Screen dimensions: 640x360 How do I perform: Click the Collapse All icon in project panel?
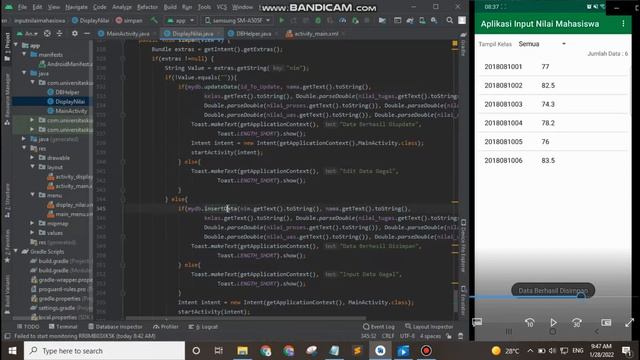tap(60, 33)
